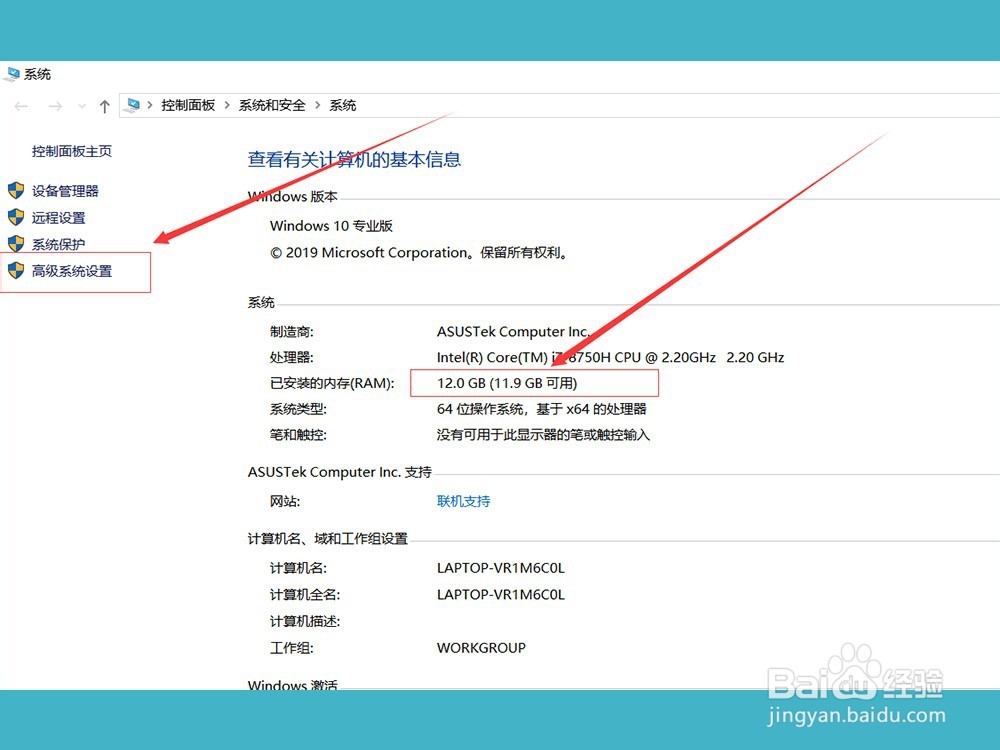This screenshot has height=750, width=1000.
Task: Click the Back navigation arrow
Action: (21, 106)
